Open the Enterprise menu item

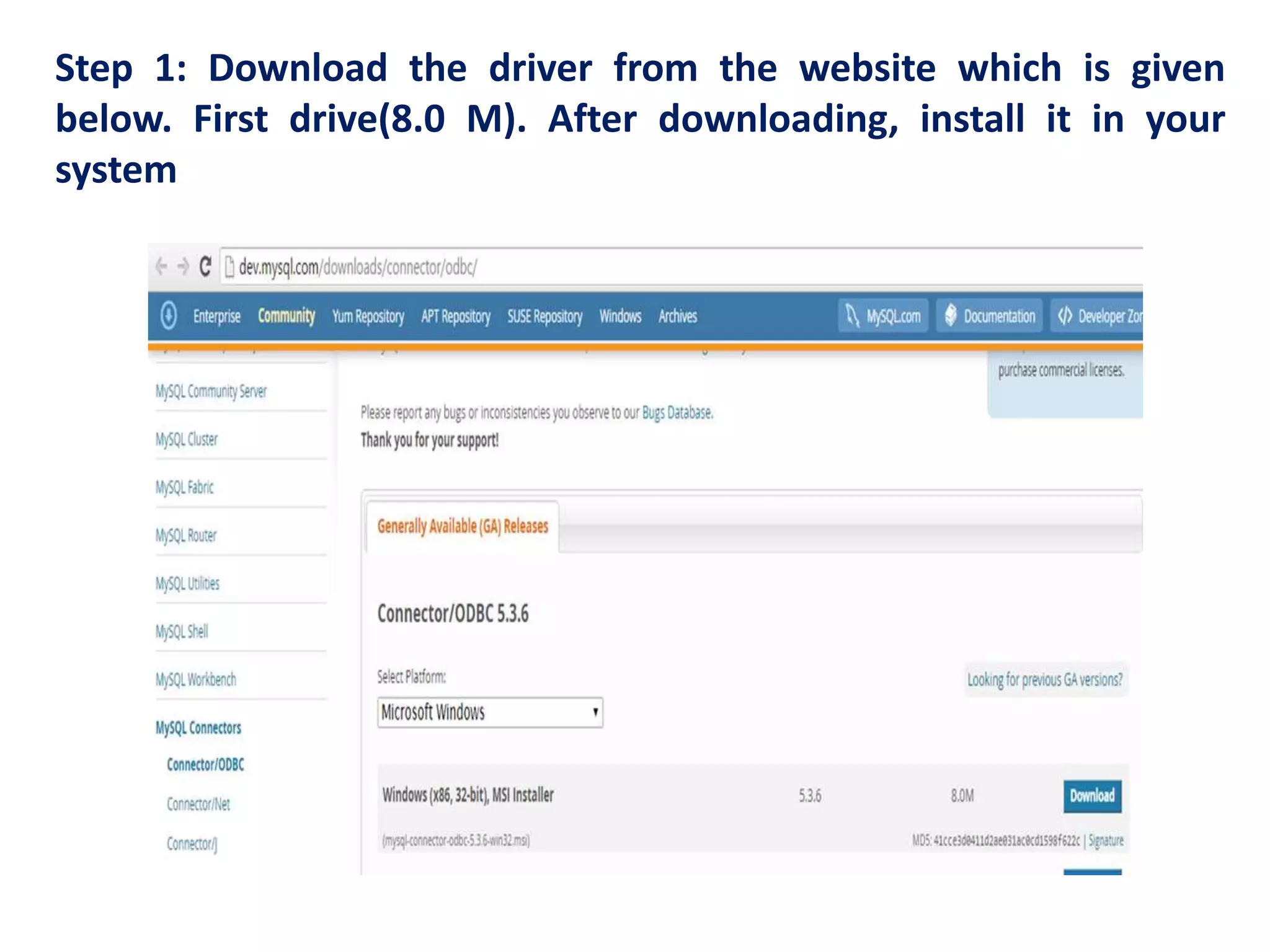coord(216,316)
